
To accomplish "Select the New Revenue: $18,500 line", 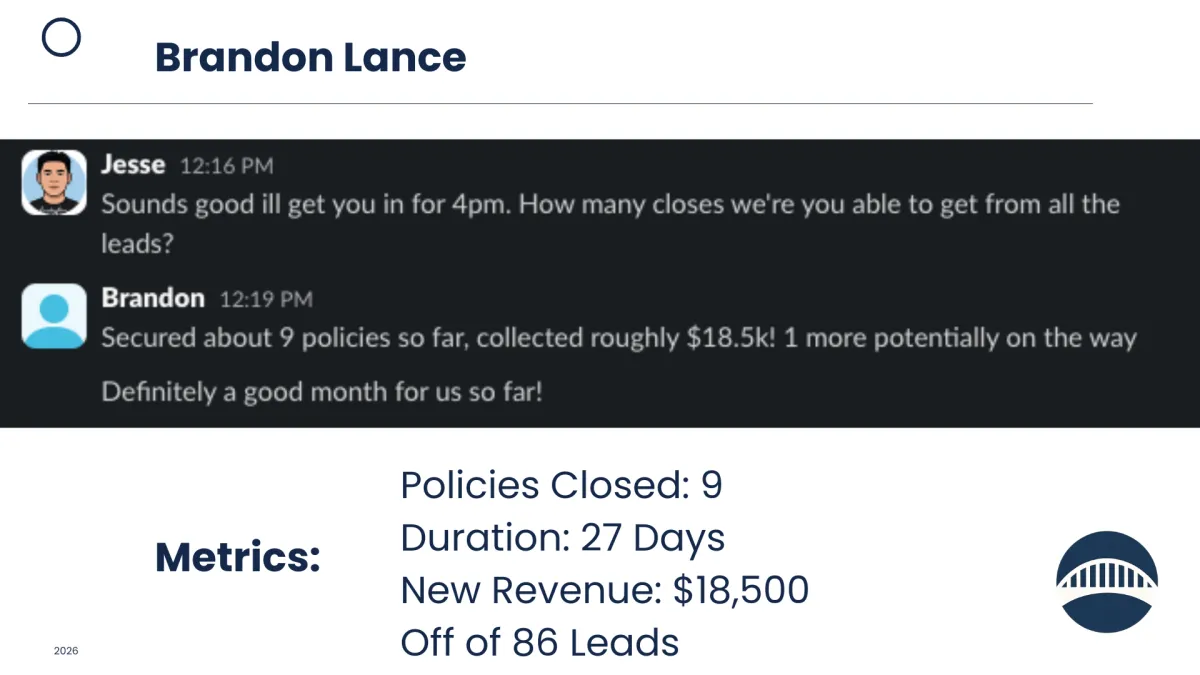I will [x=604, y=590].
